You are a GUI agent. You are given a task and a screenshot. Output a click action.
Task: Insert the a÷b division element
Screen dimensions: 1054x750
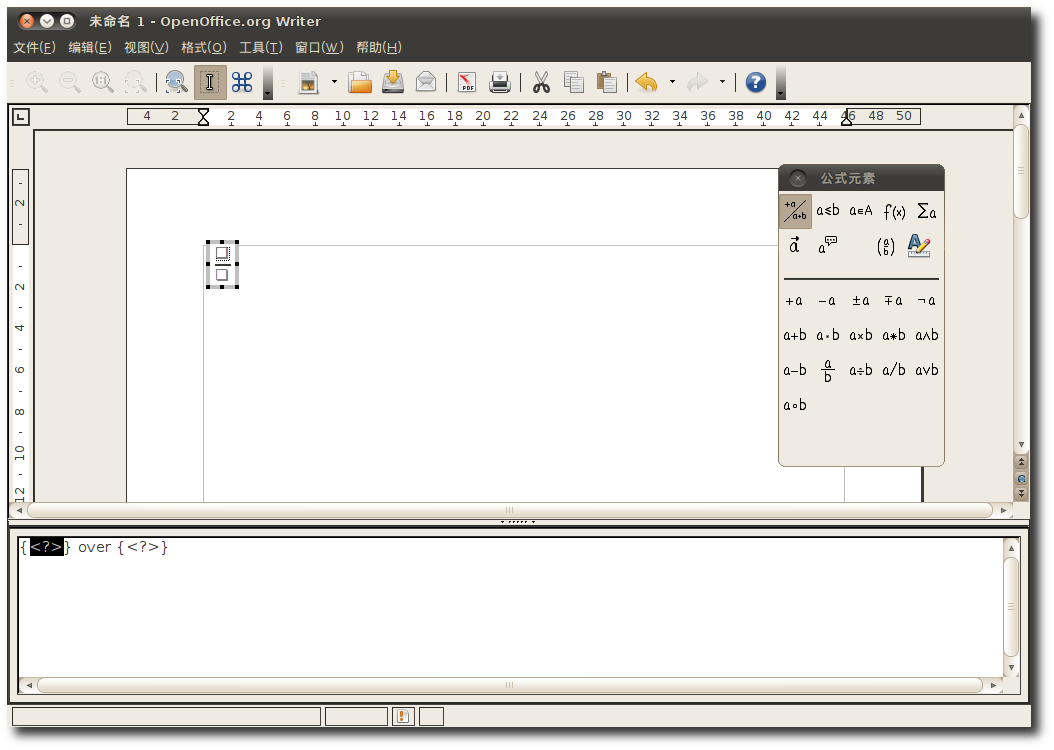[x=860, y=370]
